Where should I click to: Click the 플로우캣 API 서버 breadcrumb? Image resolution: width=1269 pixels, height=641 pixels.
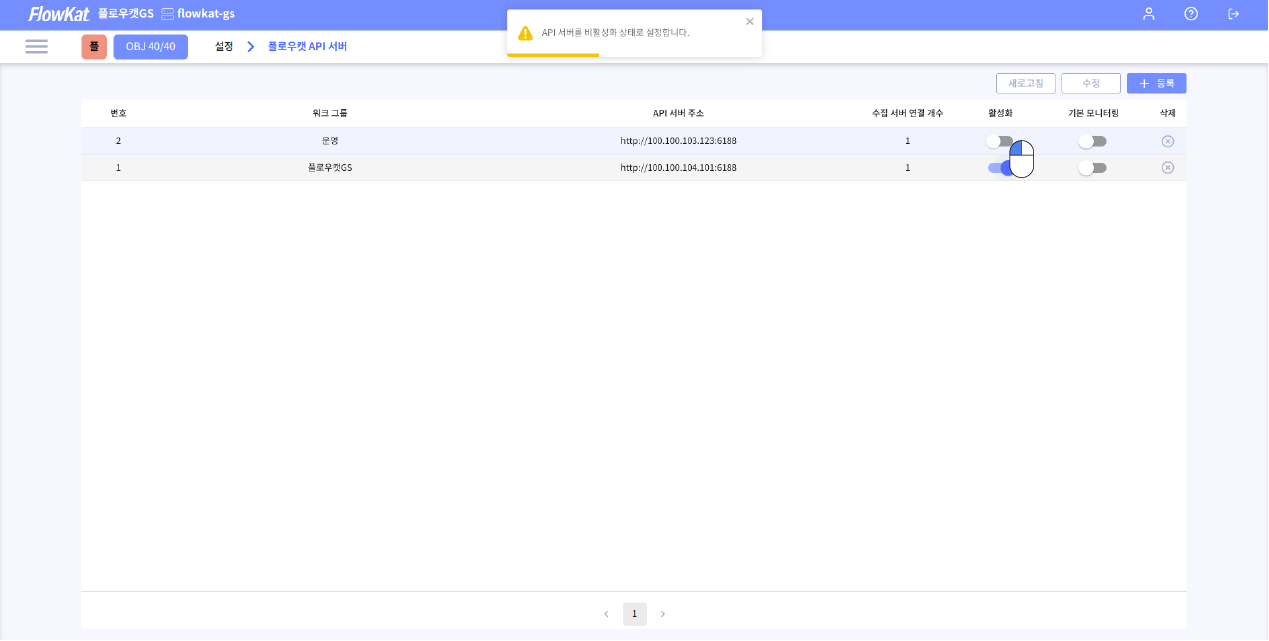[307, 47]
